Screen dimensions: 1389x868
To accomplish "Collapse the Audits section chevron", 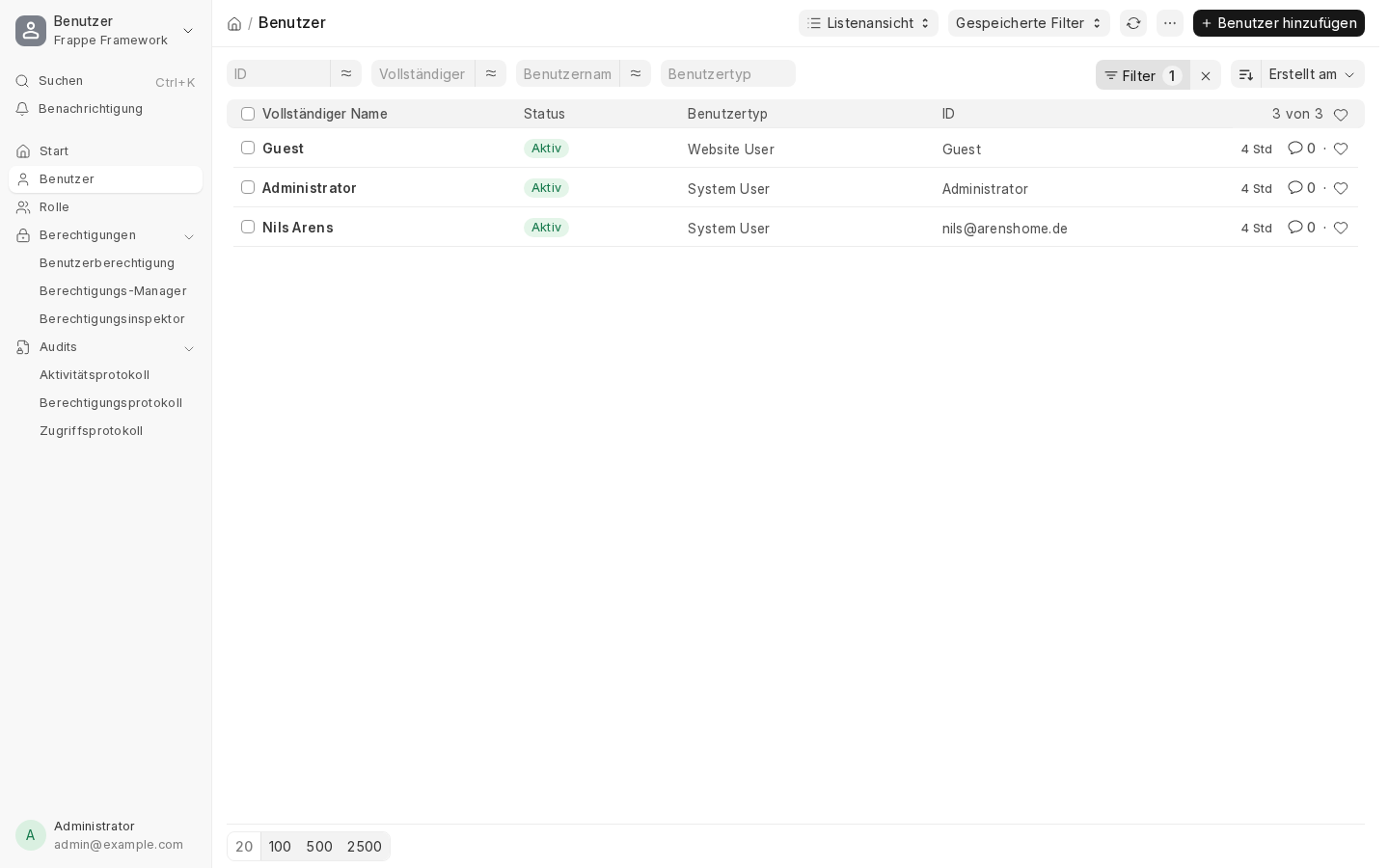I will click(x=189, y=348).
